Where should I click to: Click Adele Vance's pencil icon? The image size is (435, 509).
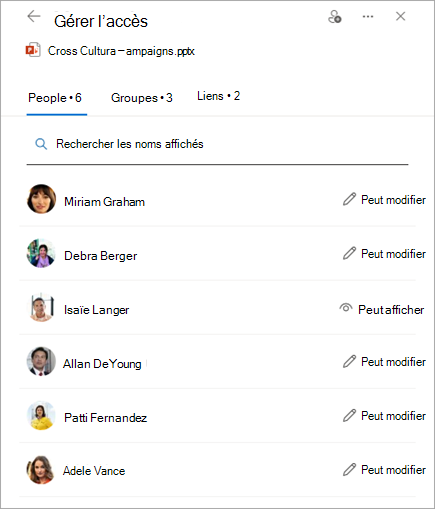point(349,469)
